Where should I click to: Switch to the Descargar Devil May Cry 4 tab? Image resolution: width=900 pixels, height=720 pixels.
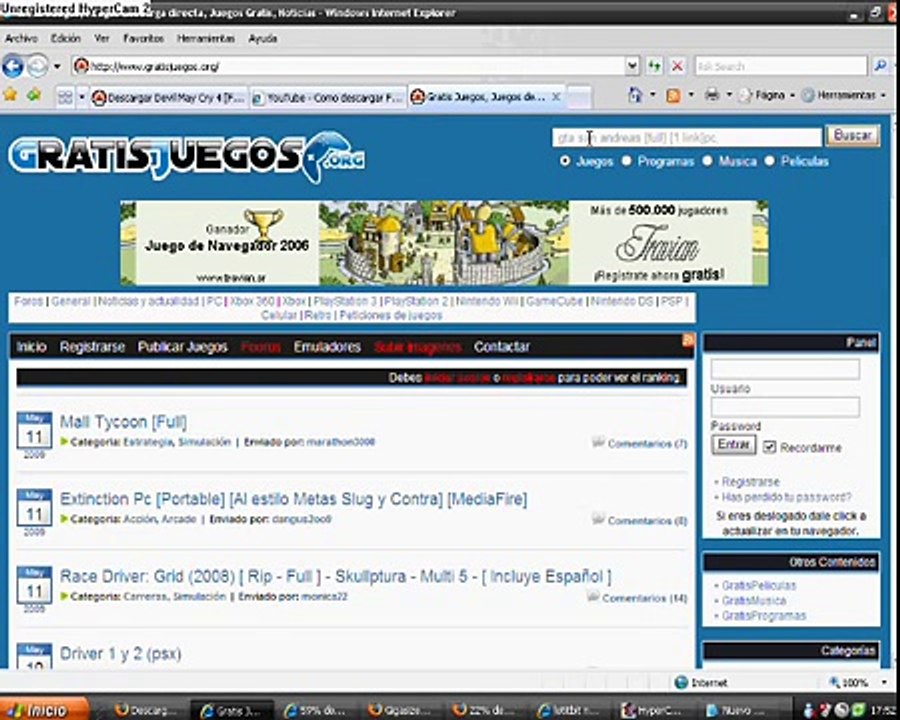coord(169,98)
